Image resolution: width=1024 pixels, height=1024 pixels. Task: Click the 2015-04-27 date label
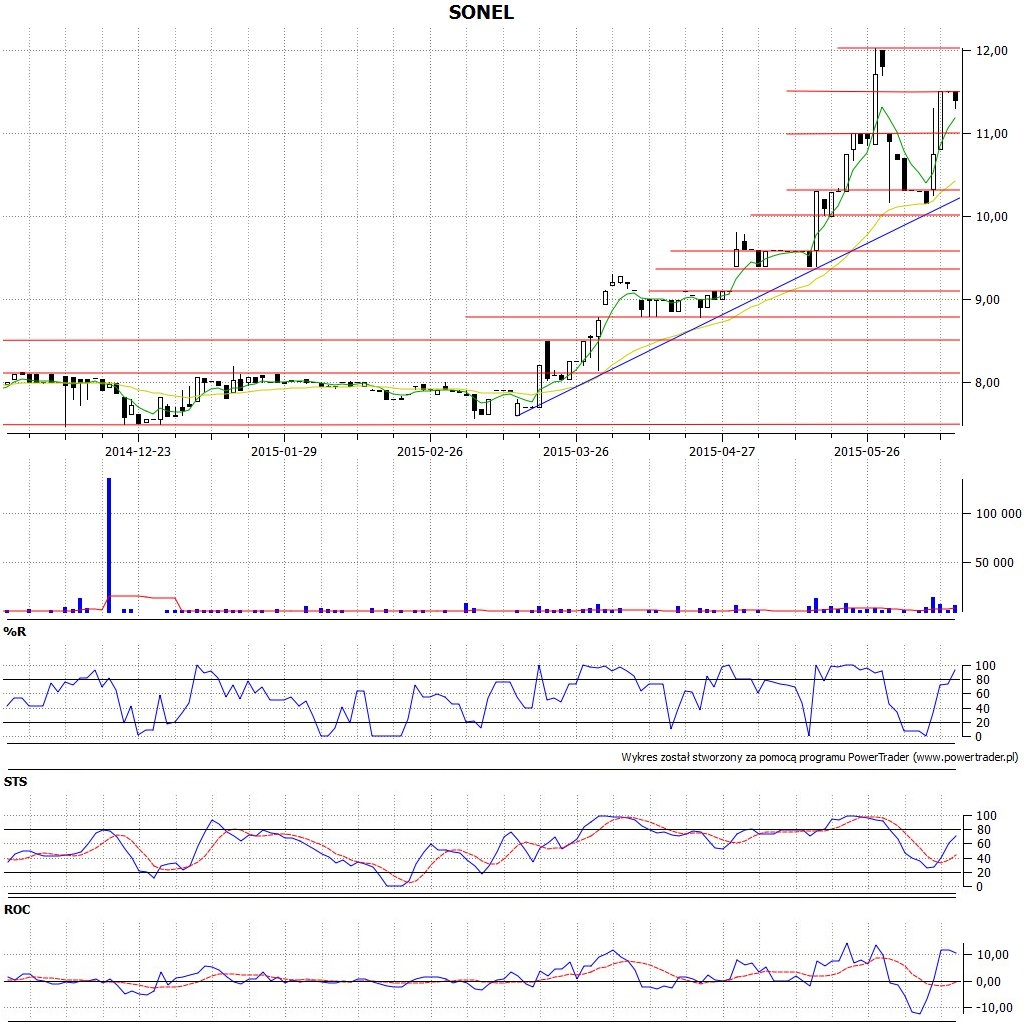click(722, 451)
